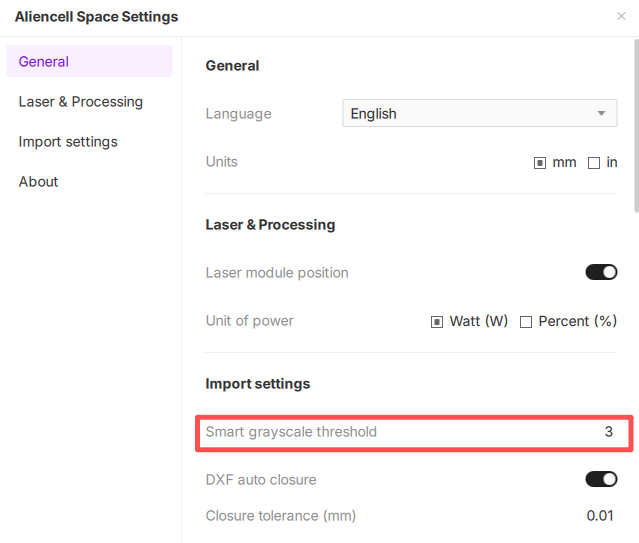Select General in the left sidebar
This screenshot has height=543, width=639.
click(44, 62)
